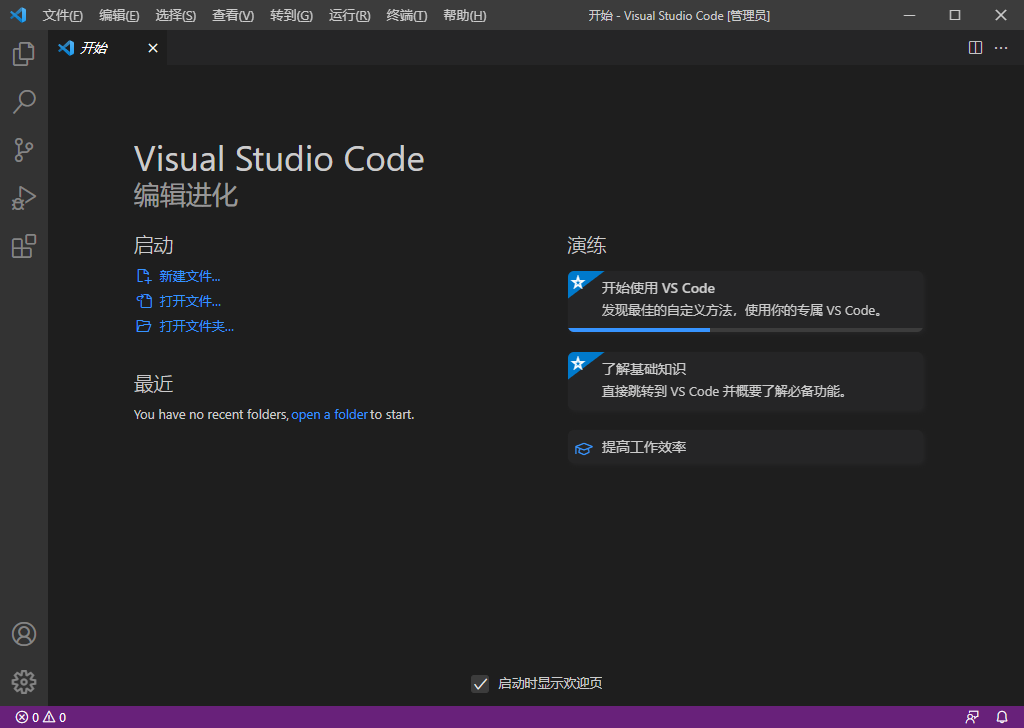
Task: Click the 编辑进化 subtitle text
Action: click(185, 195)
